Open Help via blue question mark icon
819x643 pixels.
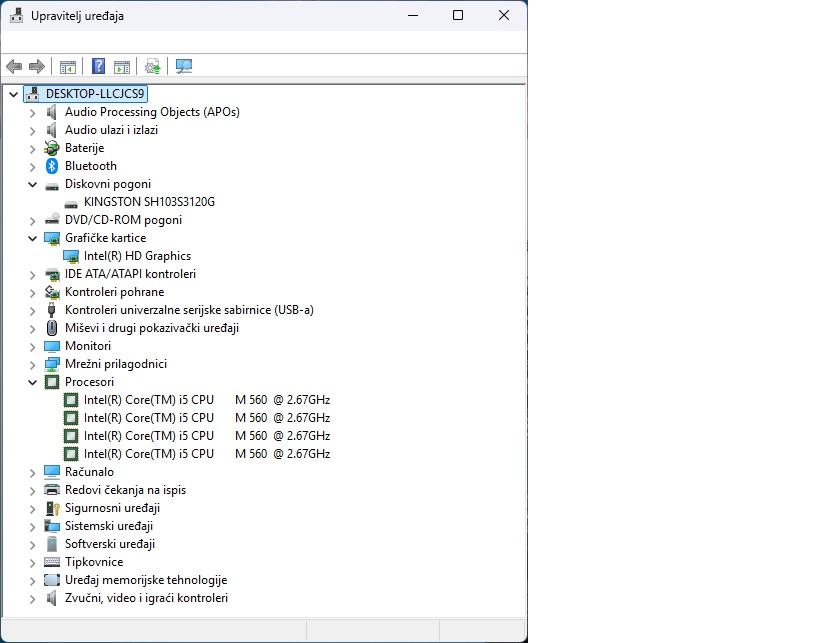tap(98, 66)
